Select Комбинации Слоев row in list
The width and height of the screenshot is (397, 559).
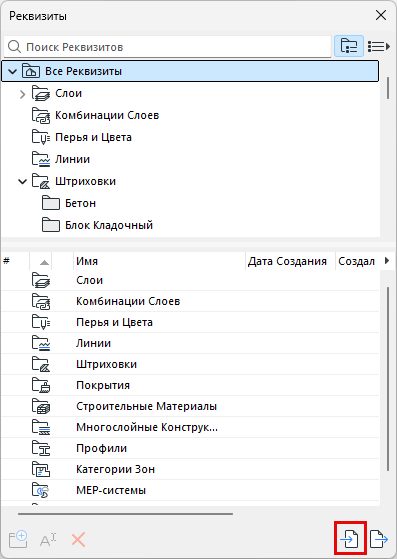(x=190, y=301)
